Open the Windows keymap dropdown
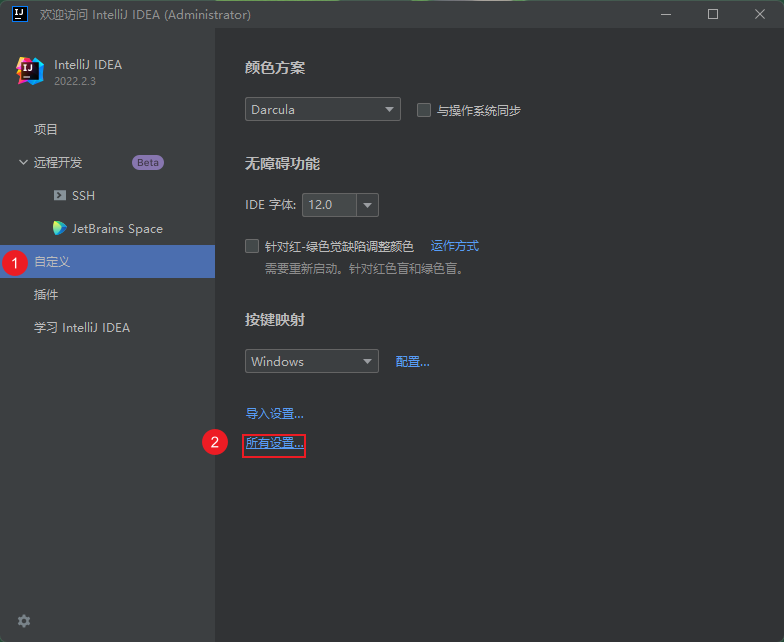The image size is (784, 642). pyautogui.click(x=312, y=361)
